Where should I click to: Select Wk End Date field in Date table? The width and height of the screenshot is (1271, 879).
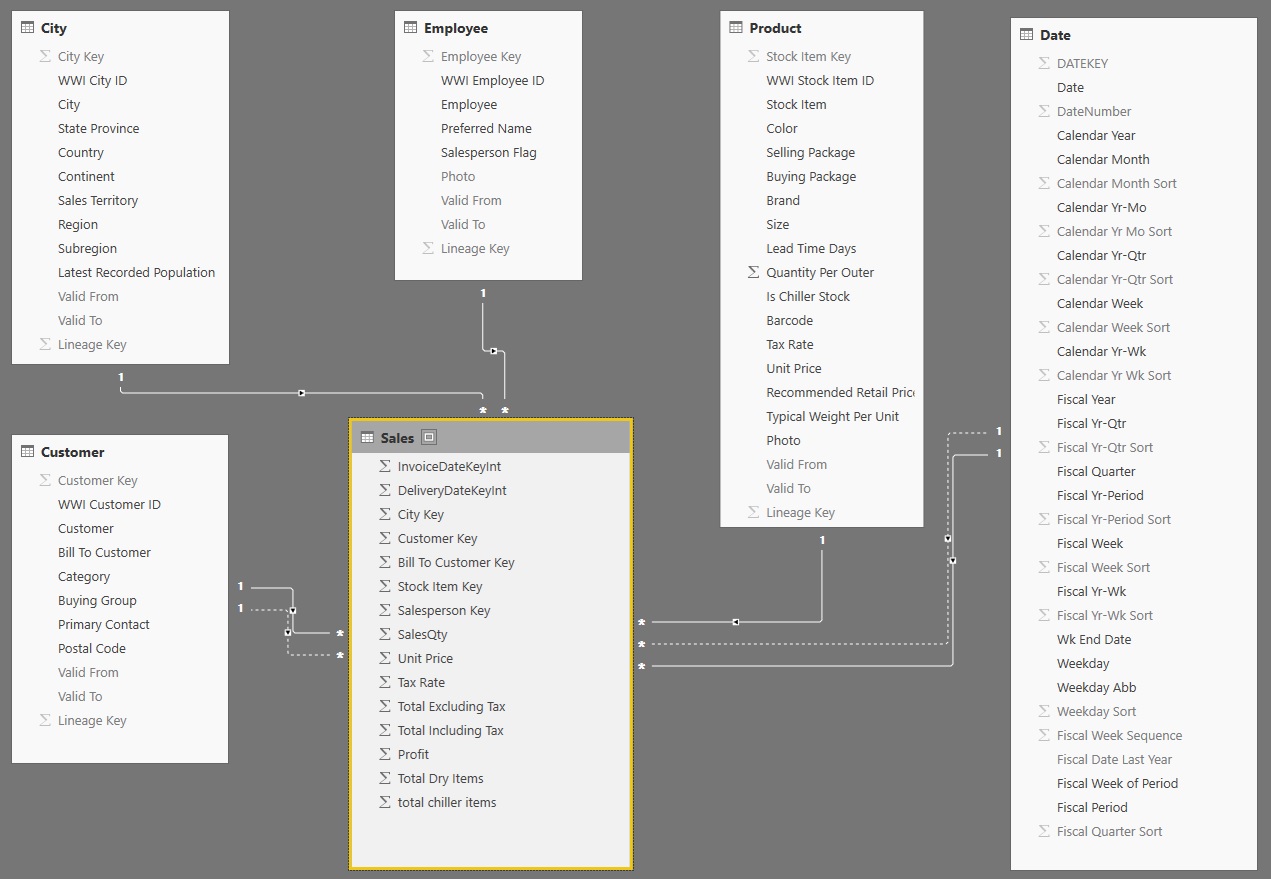click(x=1094, y=639)
